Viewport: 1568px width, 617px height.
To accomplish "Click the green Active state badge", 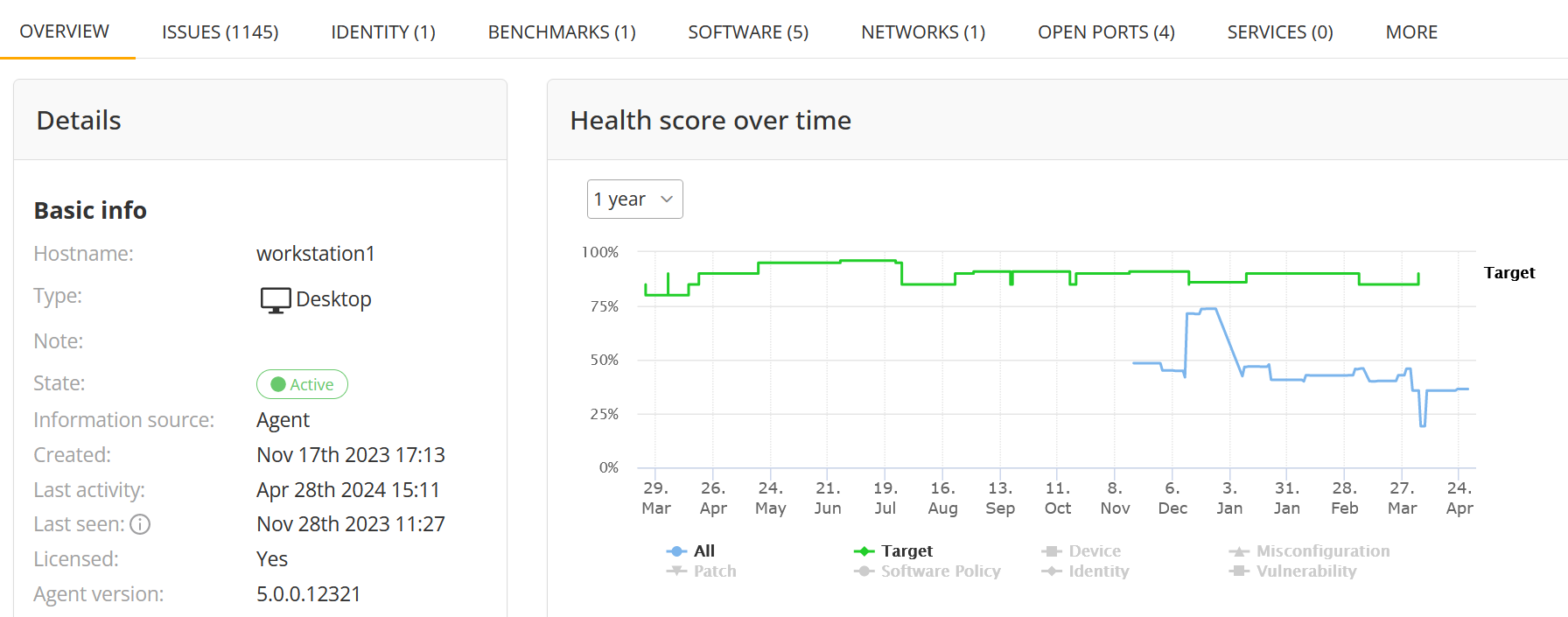I will (302, 384).
